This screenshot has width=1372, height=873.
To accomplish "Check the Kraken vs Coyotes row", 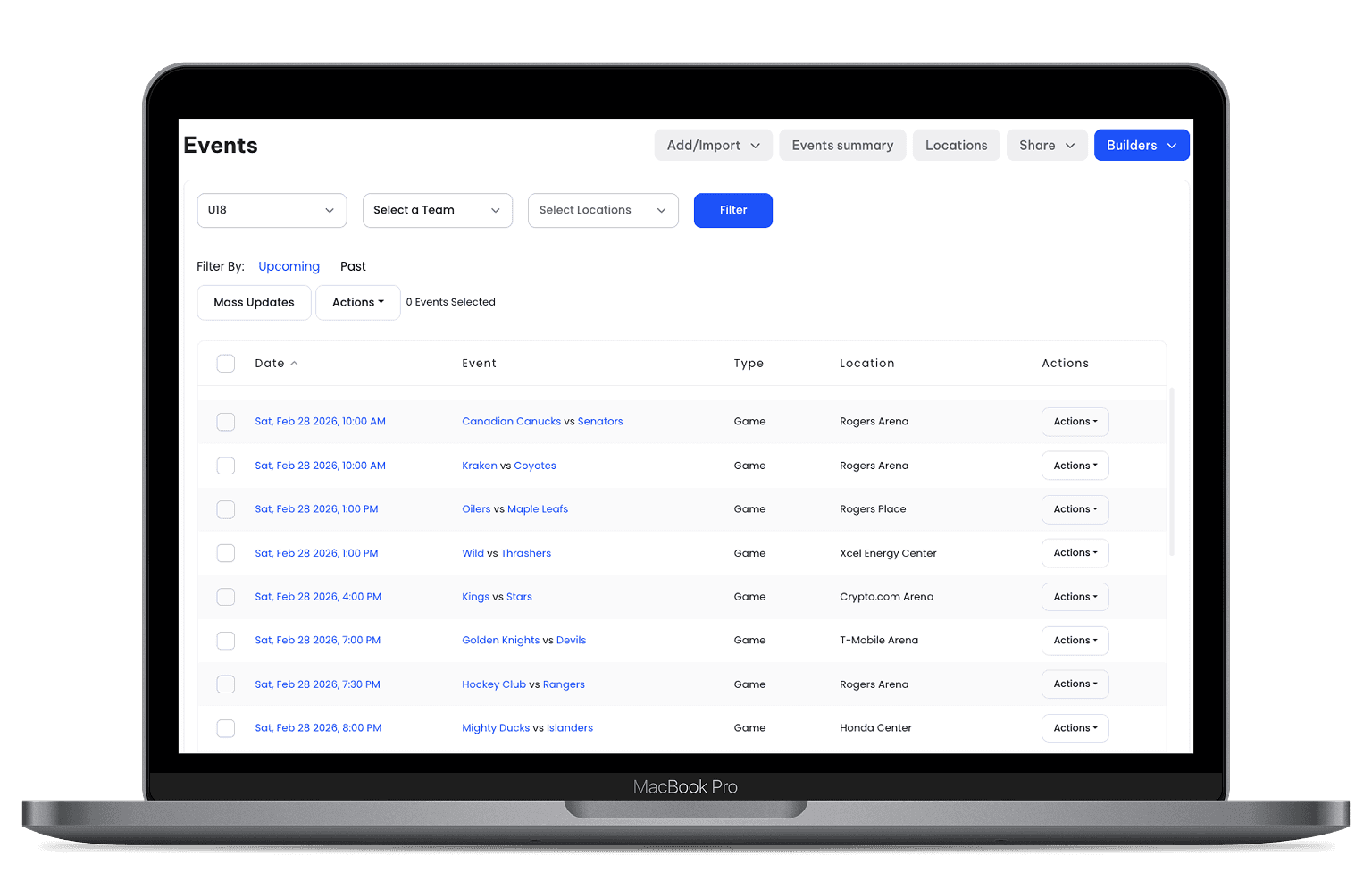I will 226,466.
